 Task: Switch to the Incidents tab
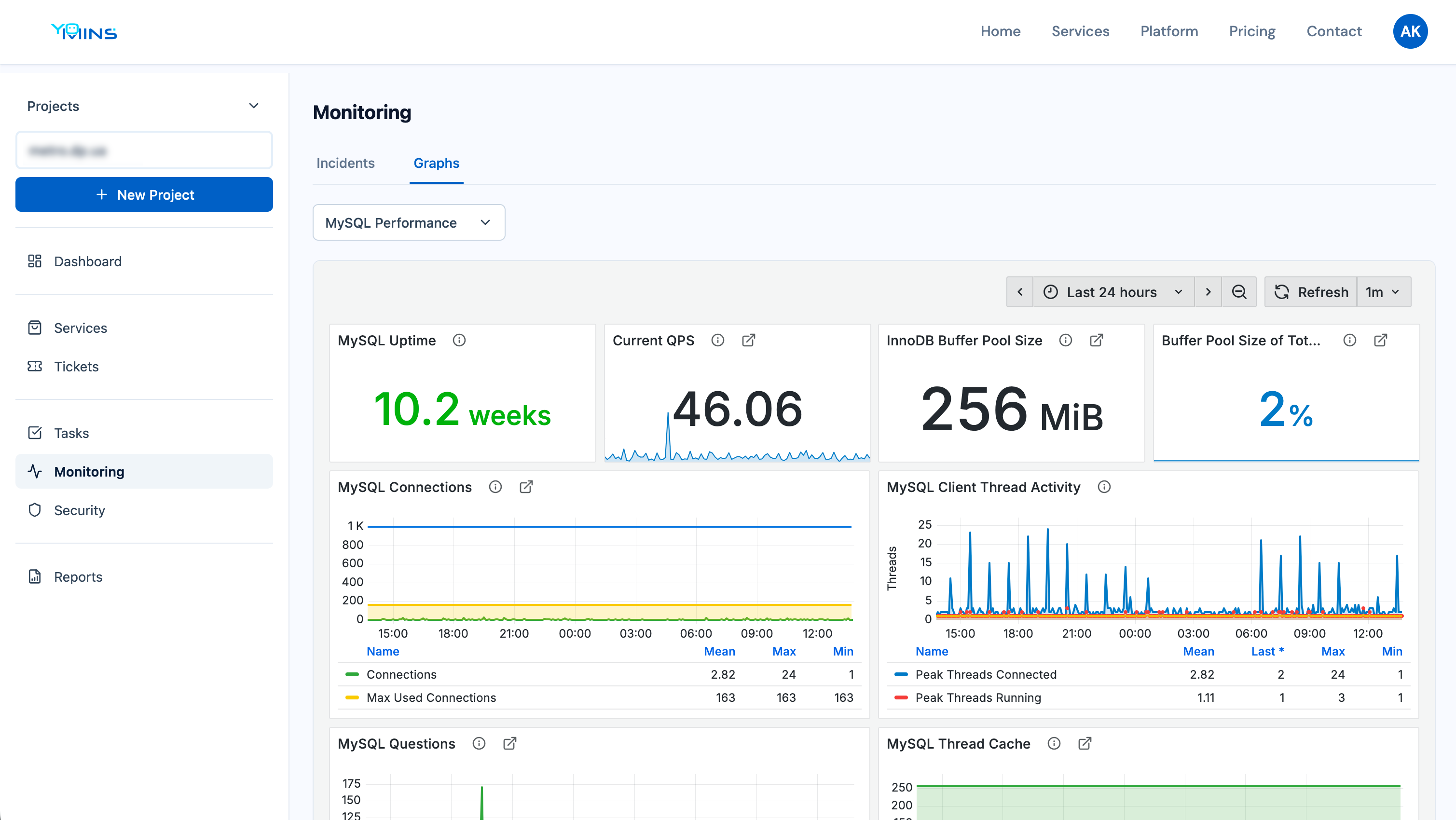tap(345, 164)
